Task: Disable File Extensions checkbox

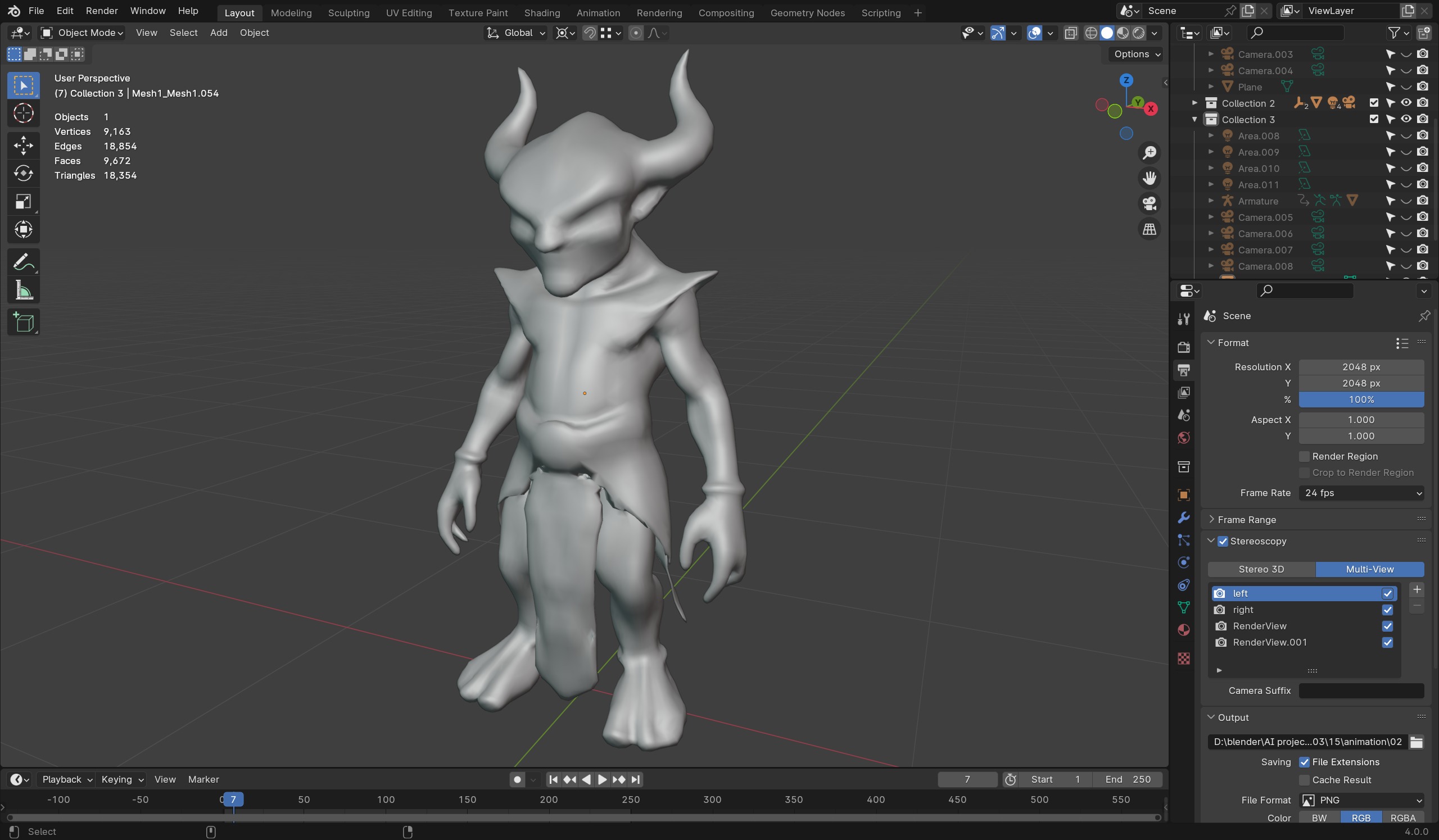Action: tap(1304, 762)
